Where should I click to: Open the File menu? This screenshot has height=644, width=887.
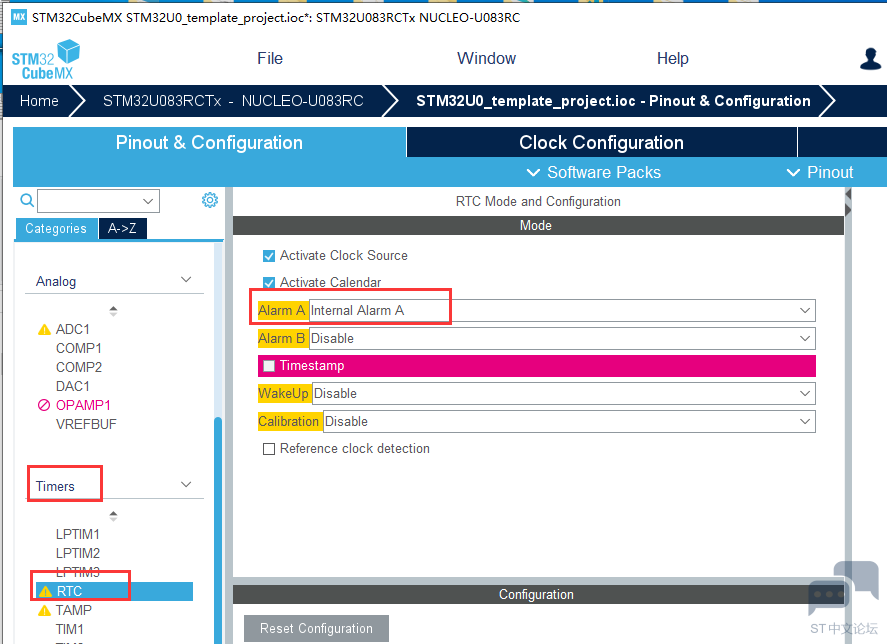click(x=270, y=58)
